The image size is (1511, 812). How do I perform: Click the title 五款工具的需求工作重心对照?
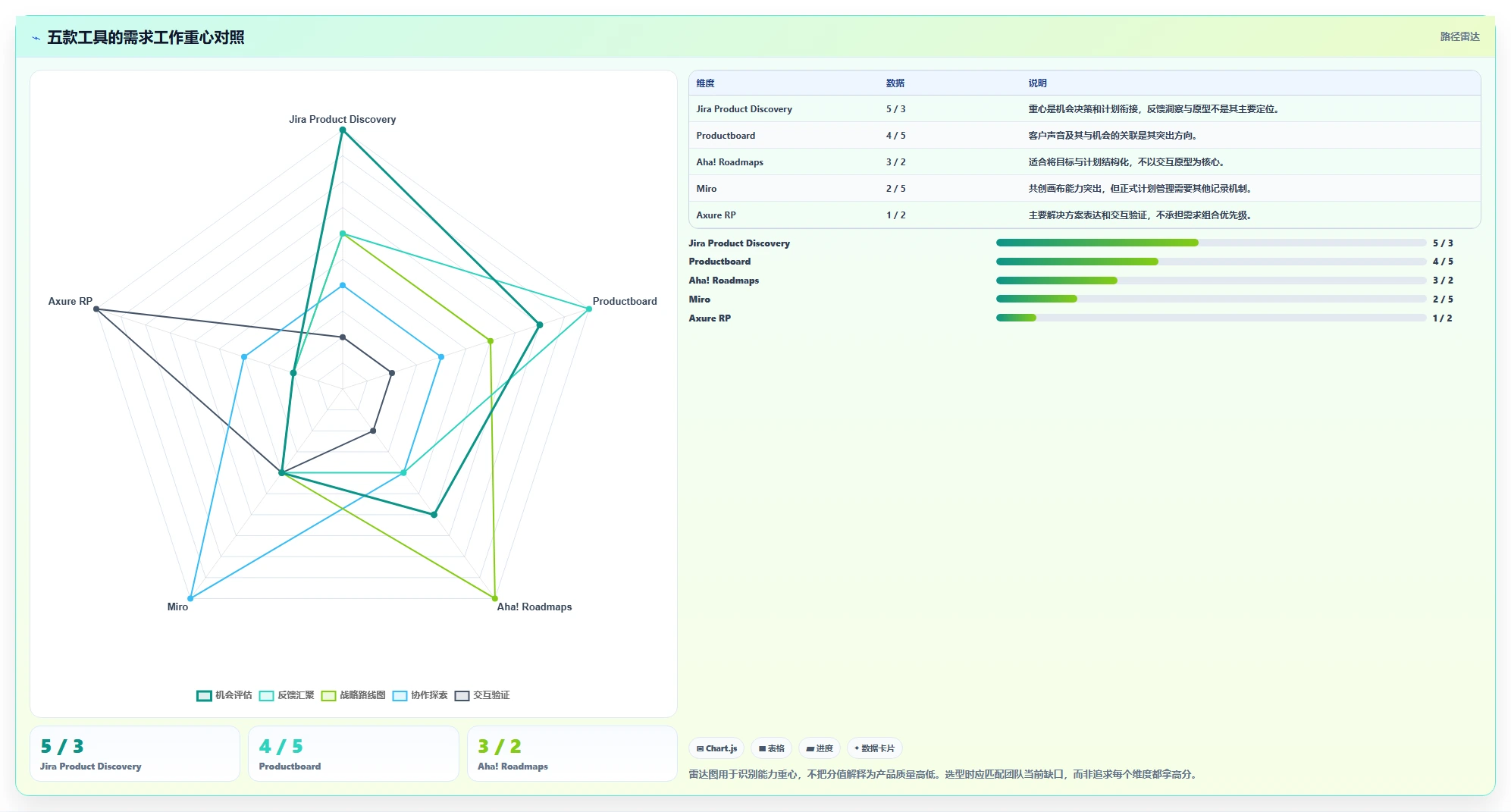coord(146,37)
